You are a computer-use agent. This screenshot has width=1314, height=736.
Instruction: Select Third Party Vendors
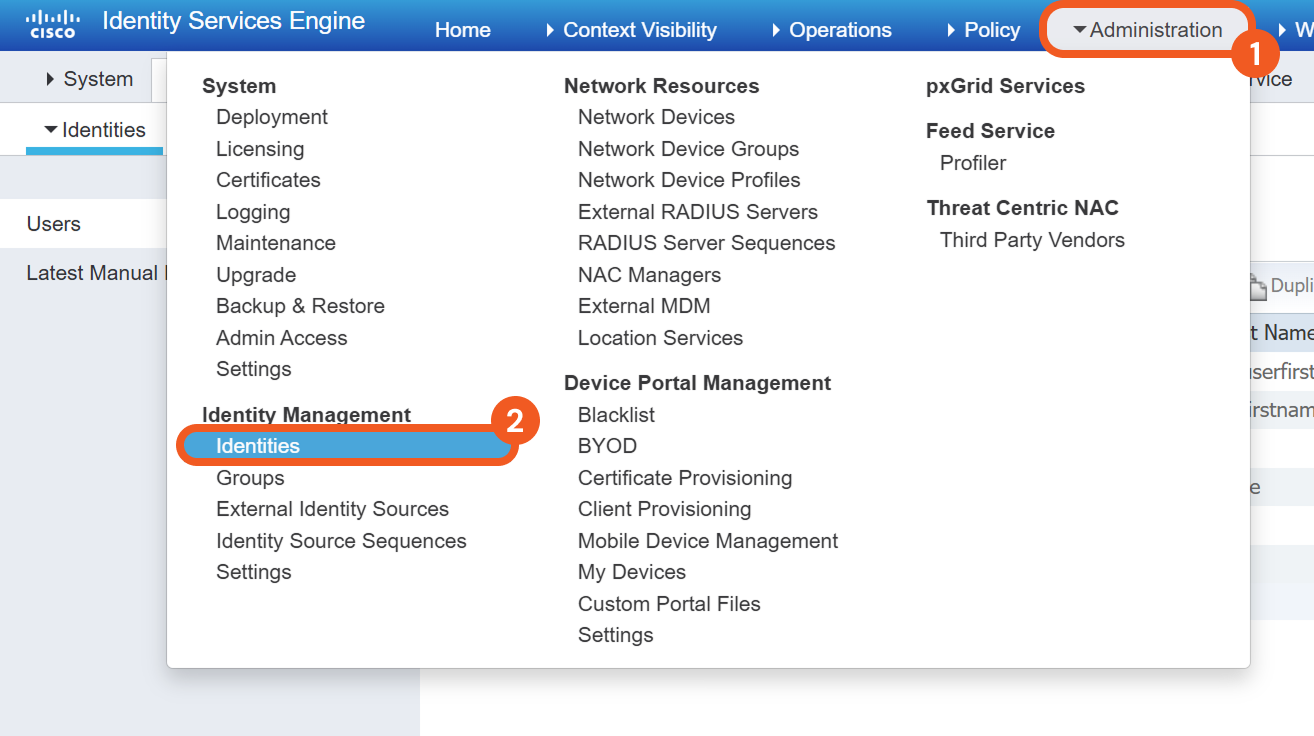coord(1032,240)
